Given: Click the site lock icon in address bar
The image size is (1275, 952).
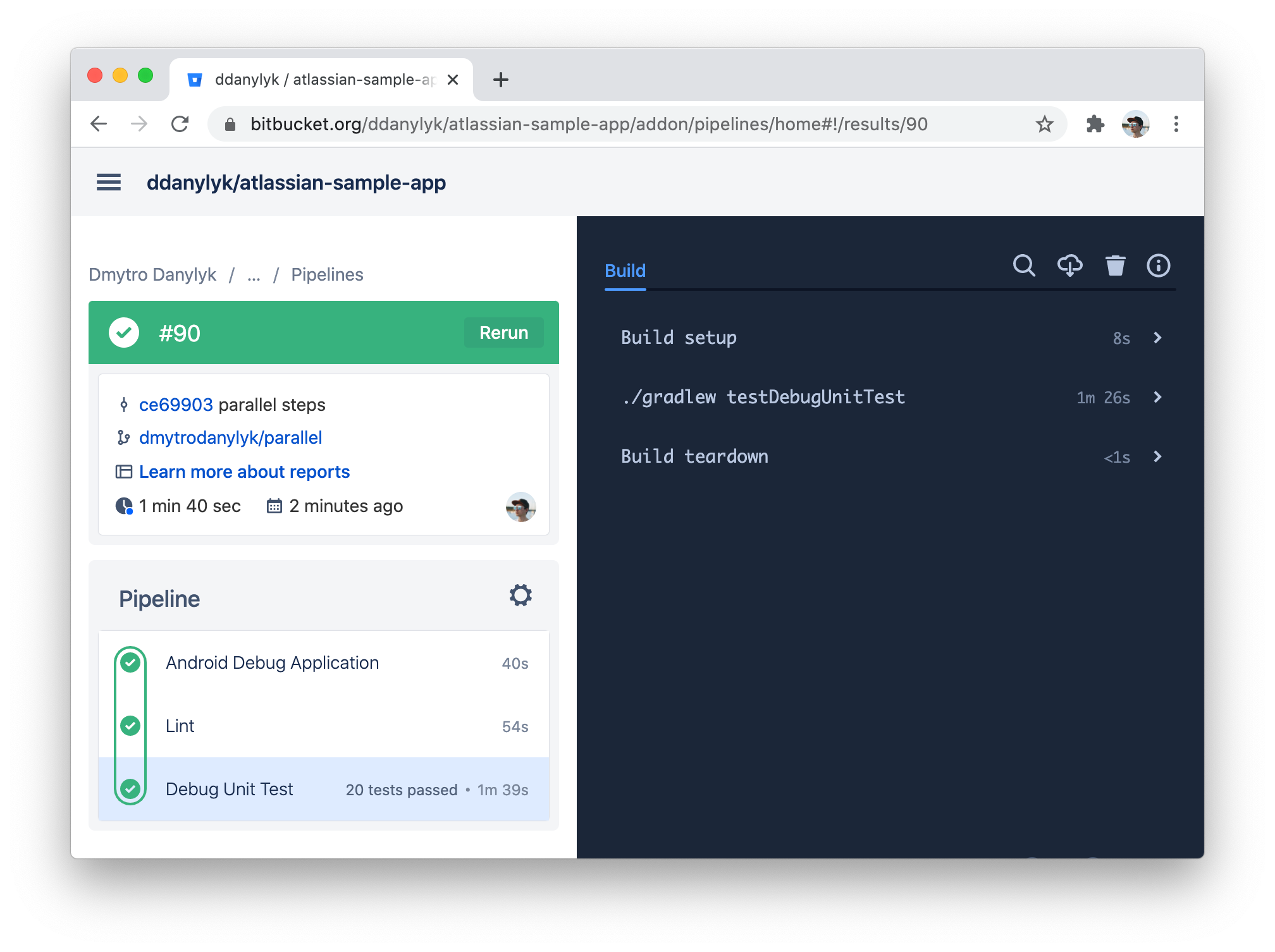Looking at the screenshot, I should (230, 125).
